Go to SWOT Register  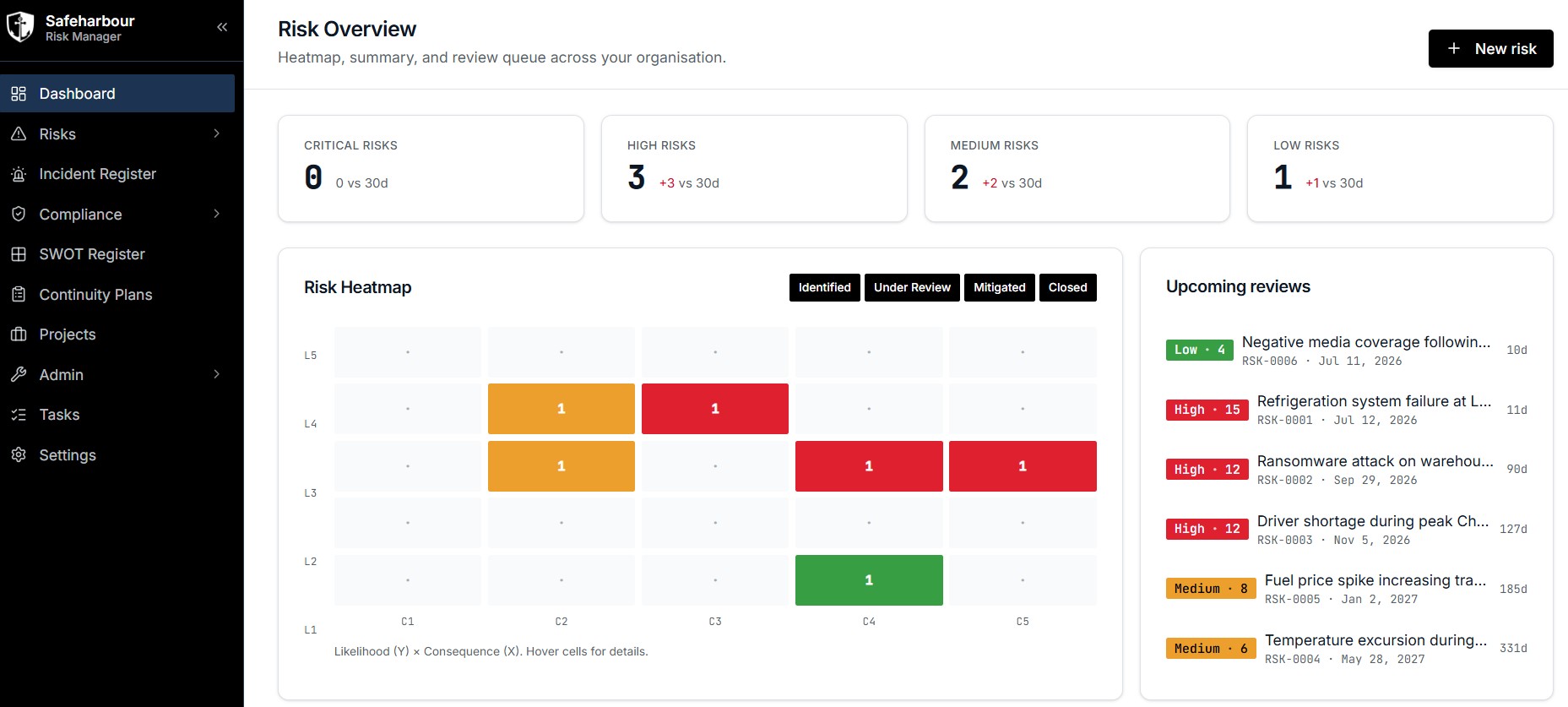click(x=117, y=254)
